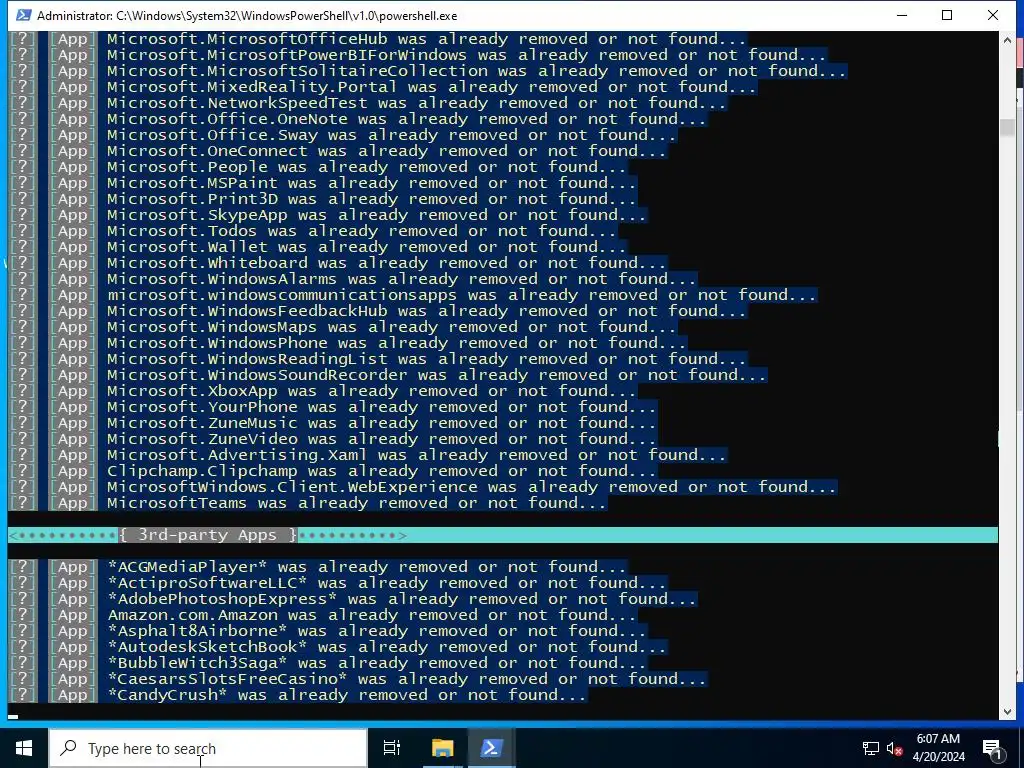Click the Microsoft.MixedReality.Portal line
Screen dimensions: 1024x768
(383, 87)
